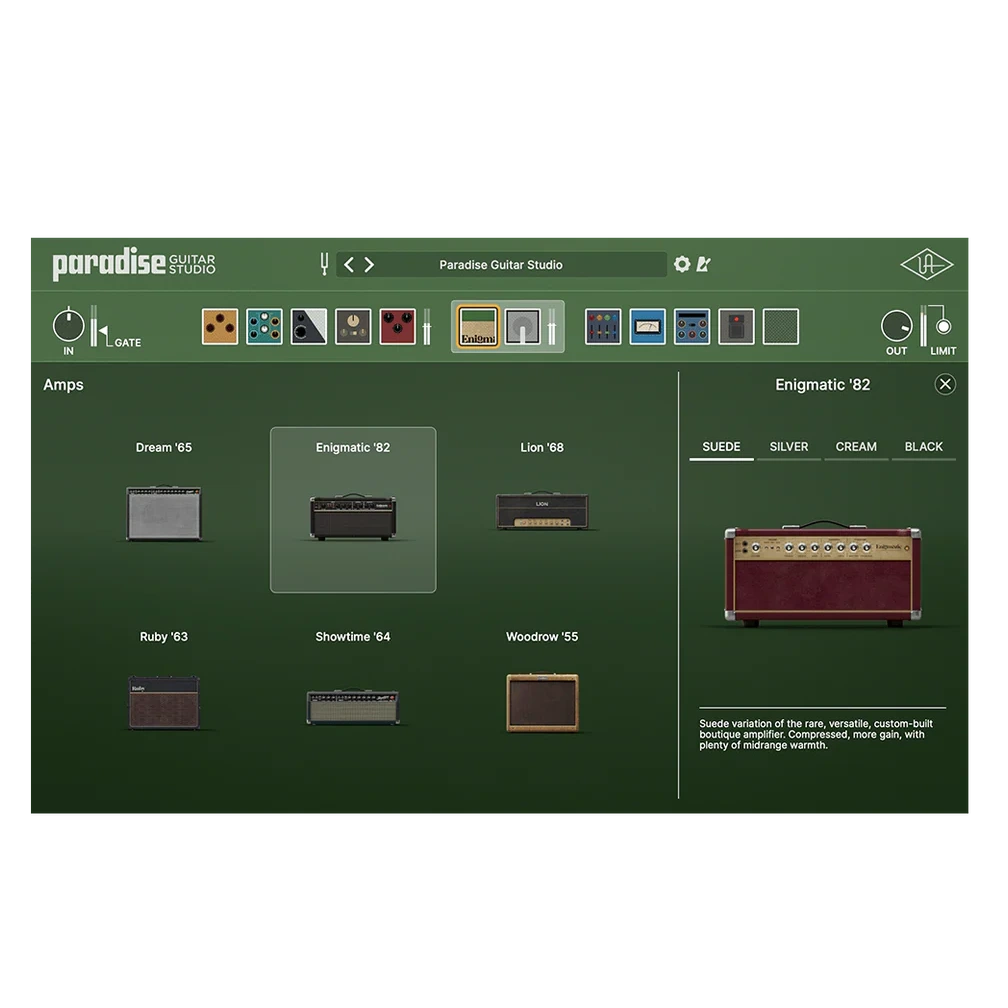Click the Amps section heading
Screen dimensions: 1008x1008
coord(63,384)
